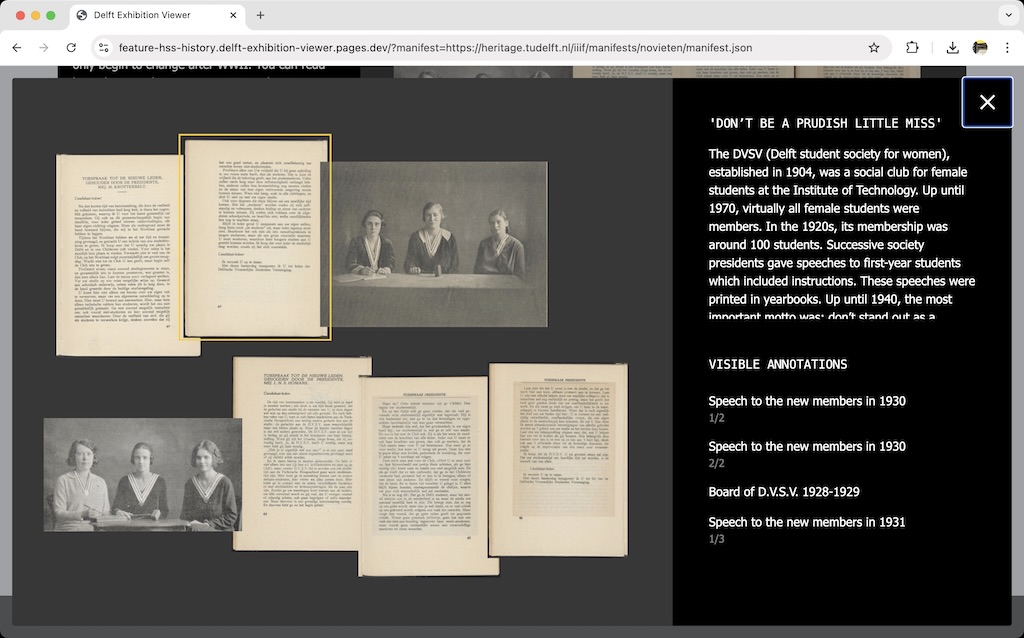Open a new browser tab
The image size is (1024, 638).
point(260,15)
